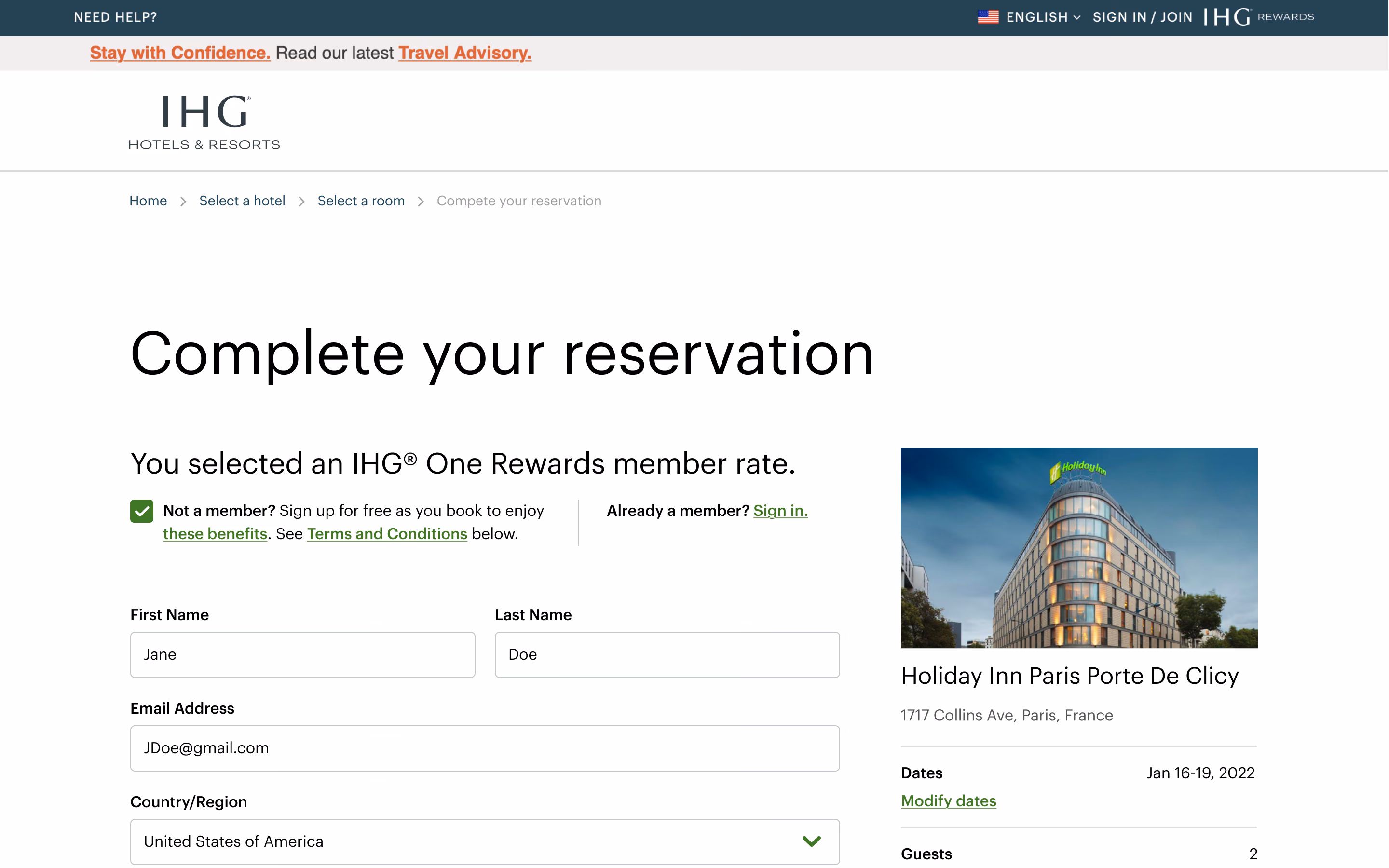Click the Holiday Inn hotel photo
This screenshot has width=1389, height=868.
point(1079,548)
